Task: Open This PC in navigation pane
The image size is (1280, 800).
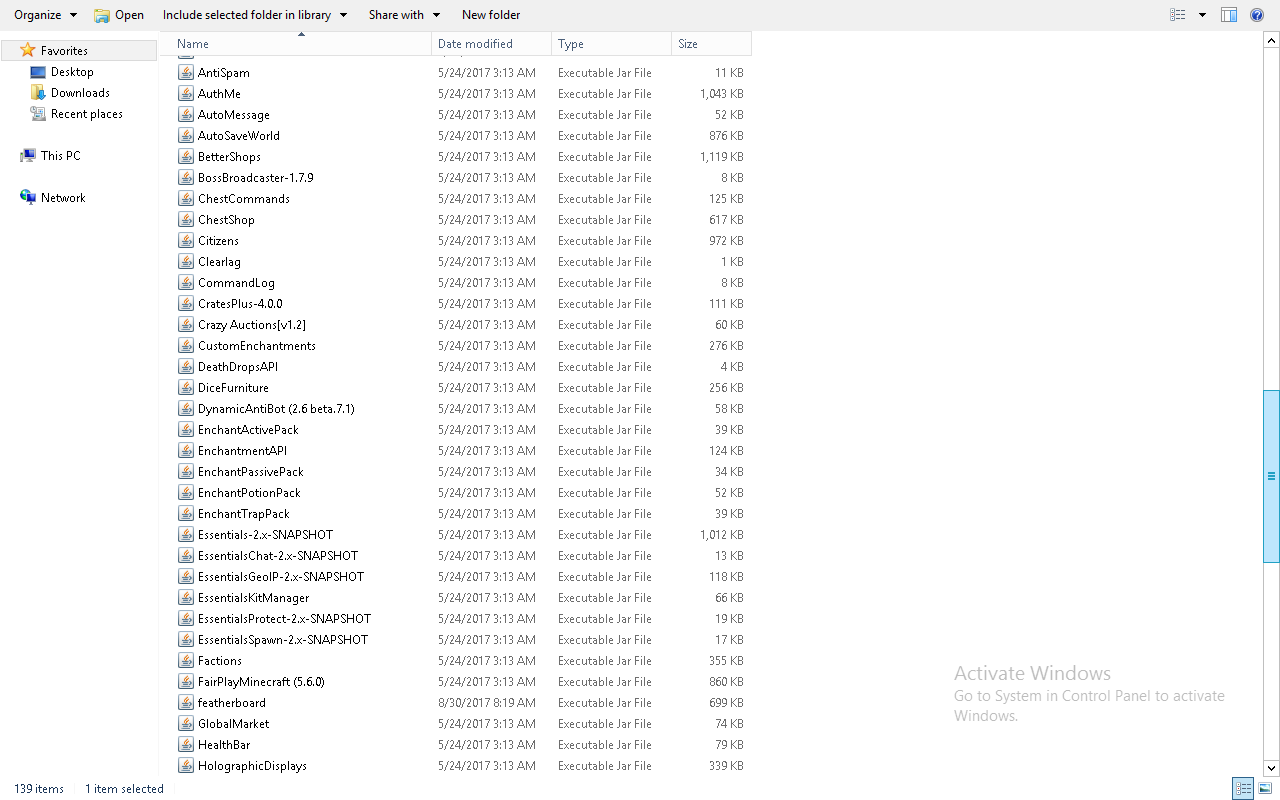Action: click(61, 156)
